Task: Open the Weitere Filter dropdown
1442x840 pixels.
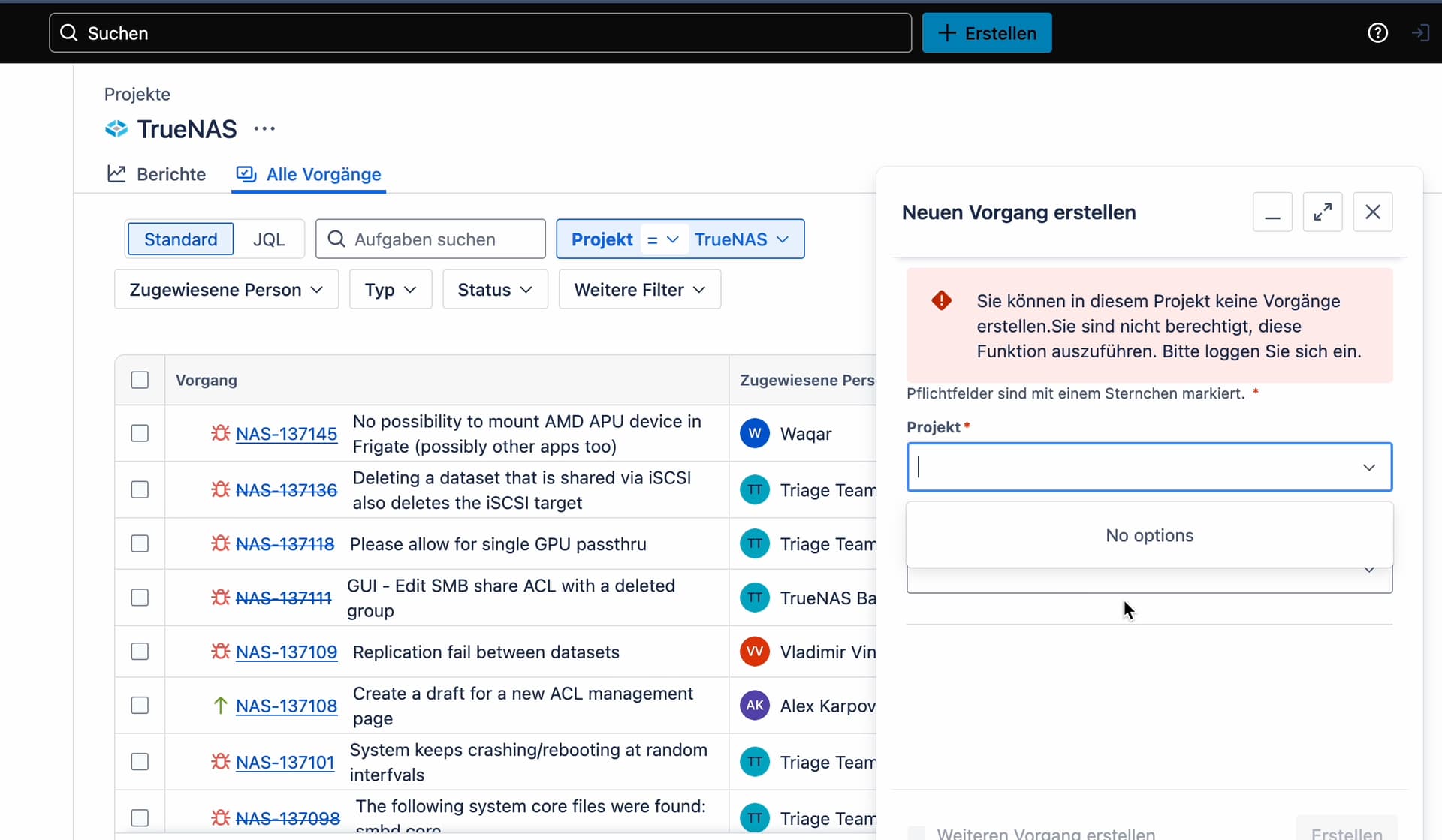Action: pyautogui.click(x=639, y=290)
